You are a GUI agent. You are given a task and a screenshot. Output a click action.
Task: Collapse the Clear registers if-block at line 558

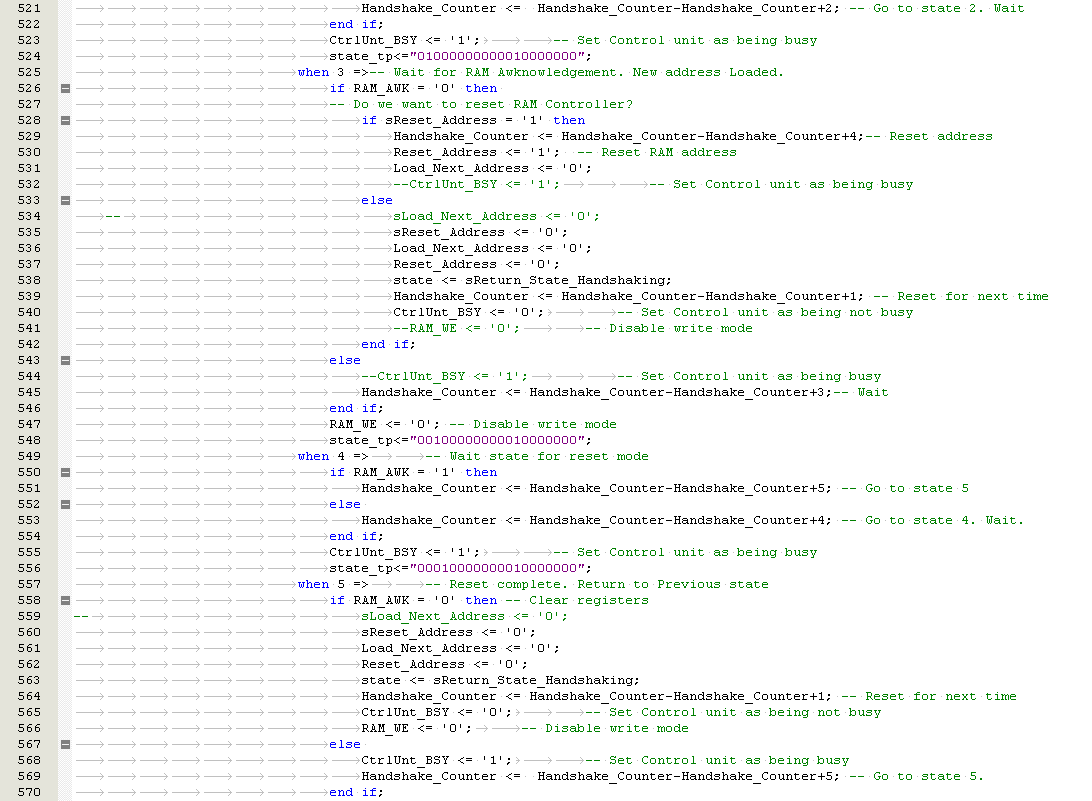tap(66, 600)
